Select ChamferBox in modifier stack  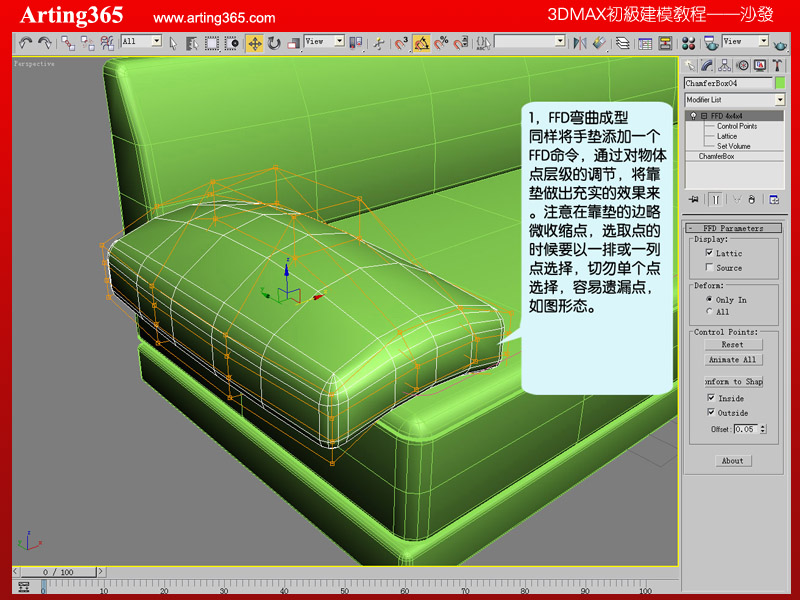click(716, 156)
